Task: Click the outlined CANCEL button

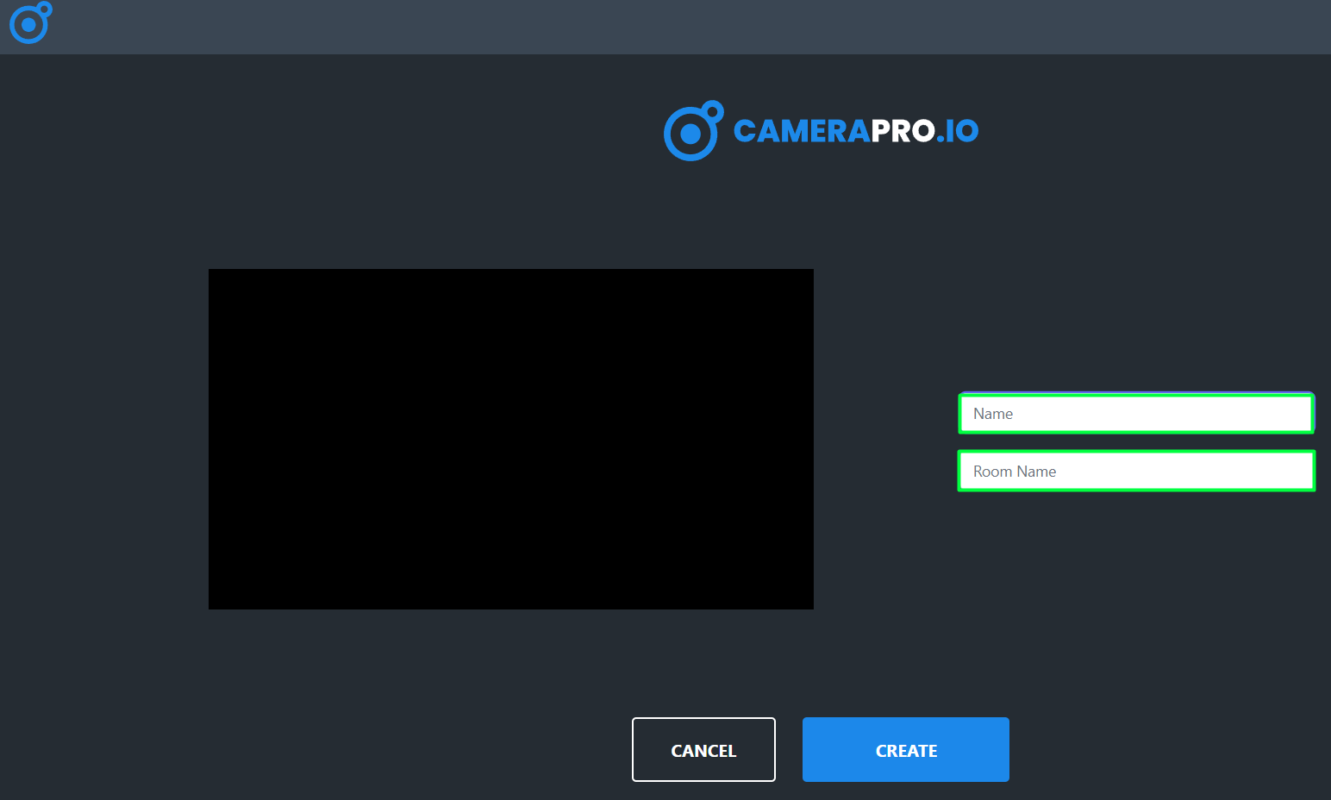Action: pos(703,750)
